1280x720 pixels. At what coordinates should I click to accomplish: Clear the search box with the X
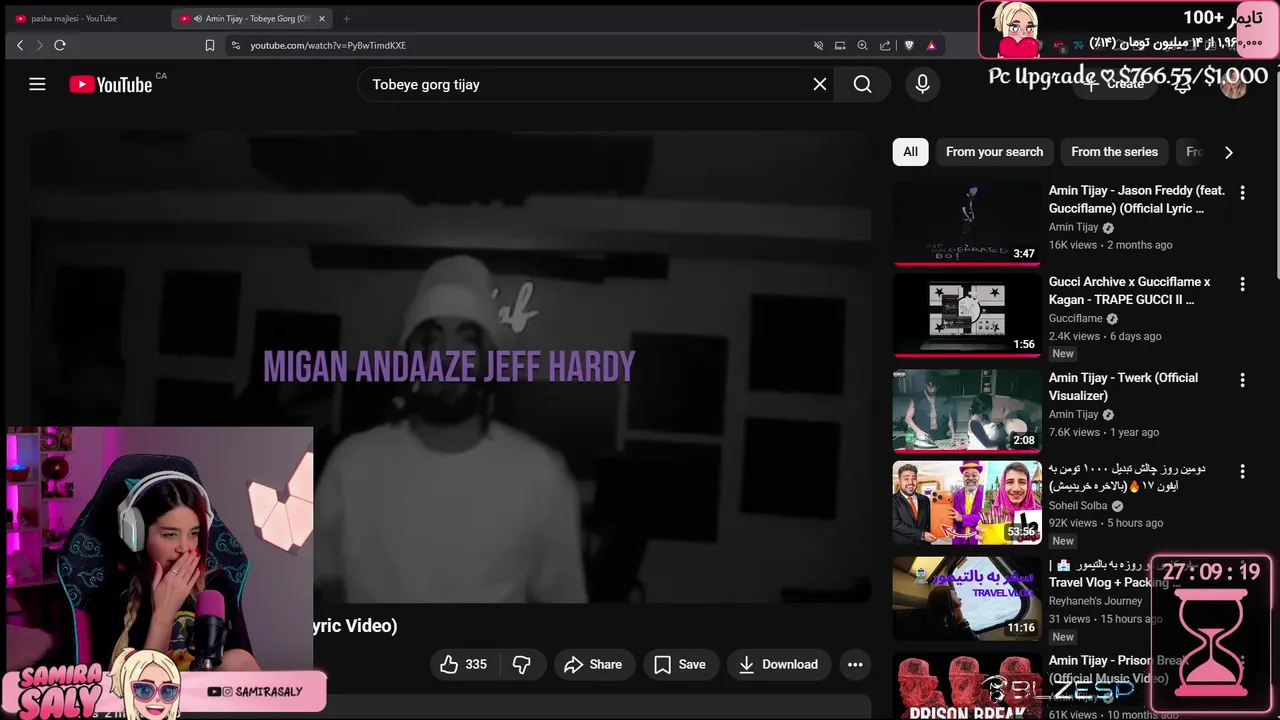820,84
